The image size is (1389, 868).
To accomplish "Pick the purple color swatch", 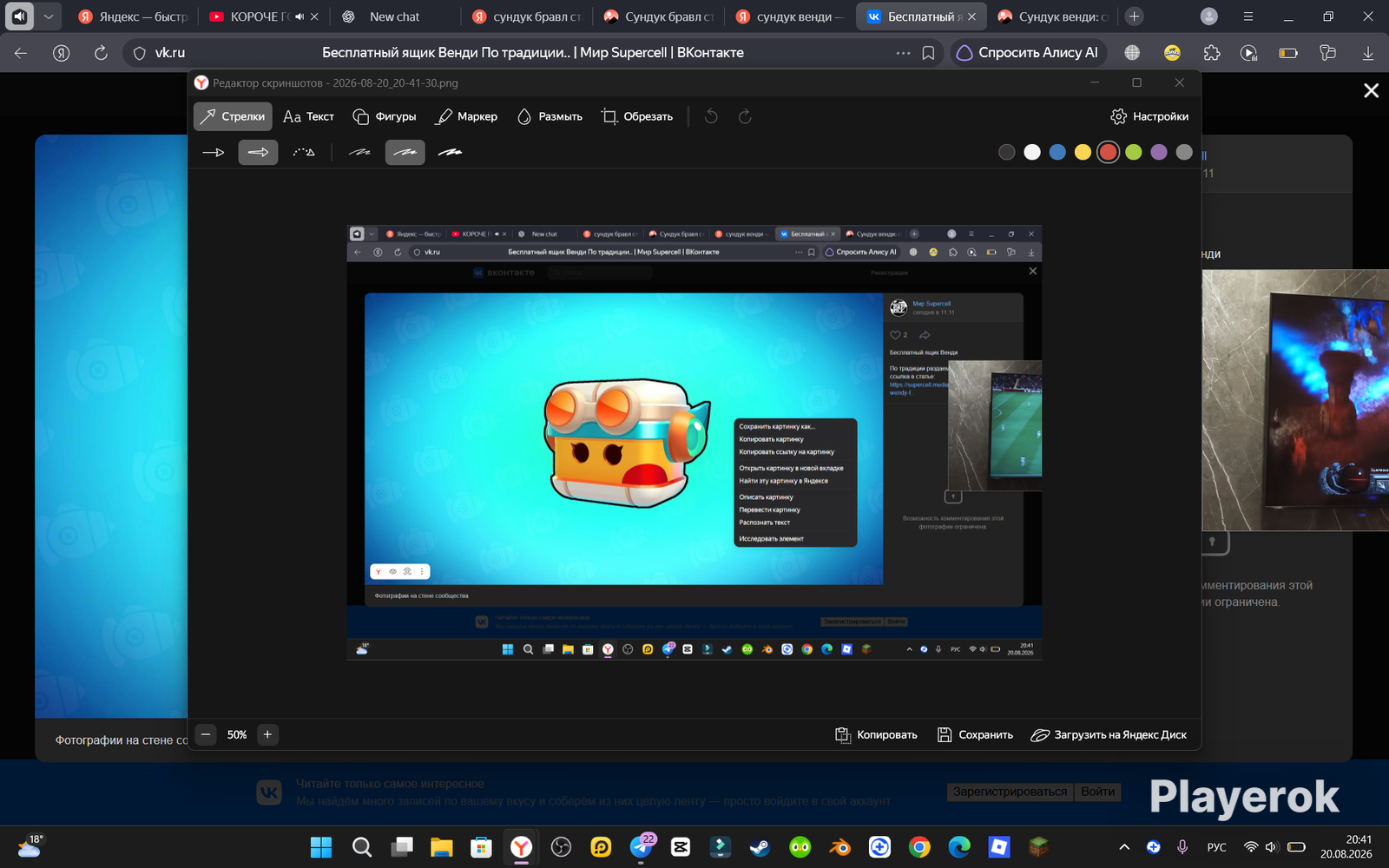I will (1159, 152).
